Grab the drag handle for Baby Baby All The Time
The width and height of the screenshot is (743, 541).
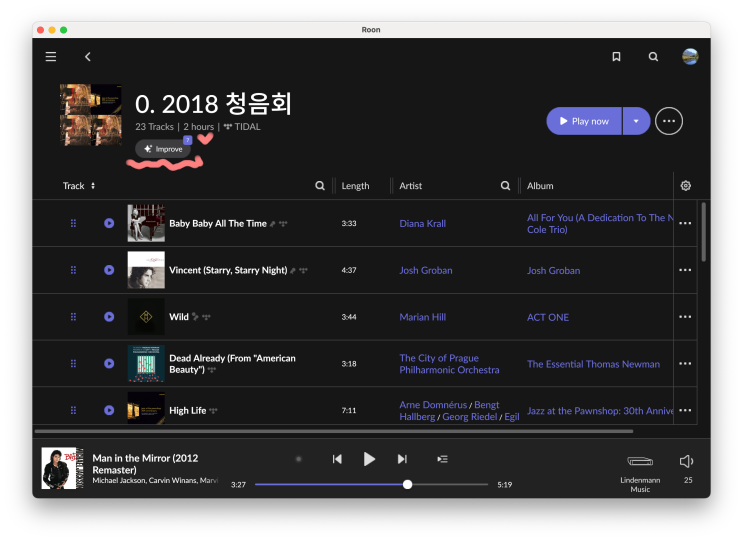[x=73, y=223]
